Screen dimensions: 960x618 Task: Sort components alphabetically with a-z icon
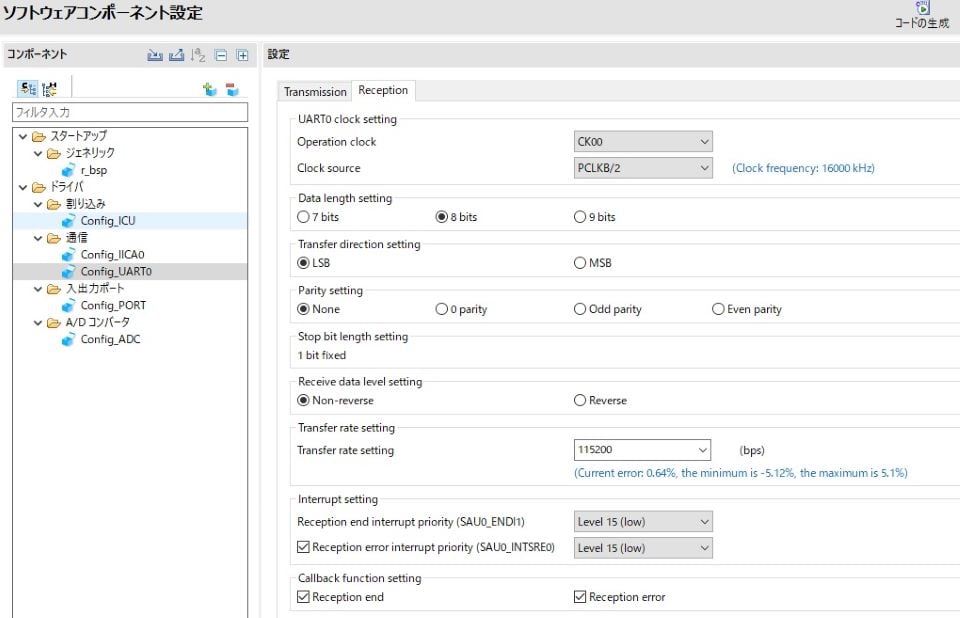[198, 55]
